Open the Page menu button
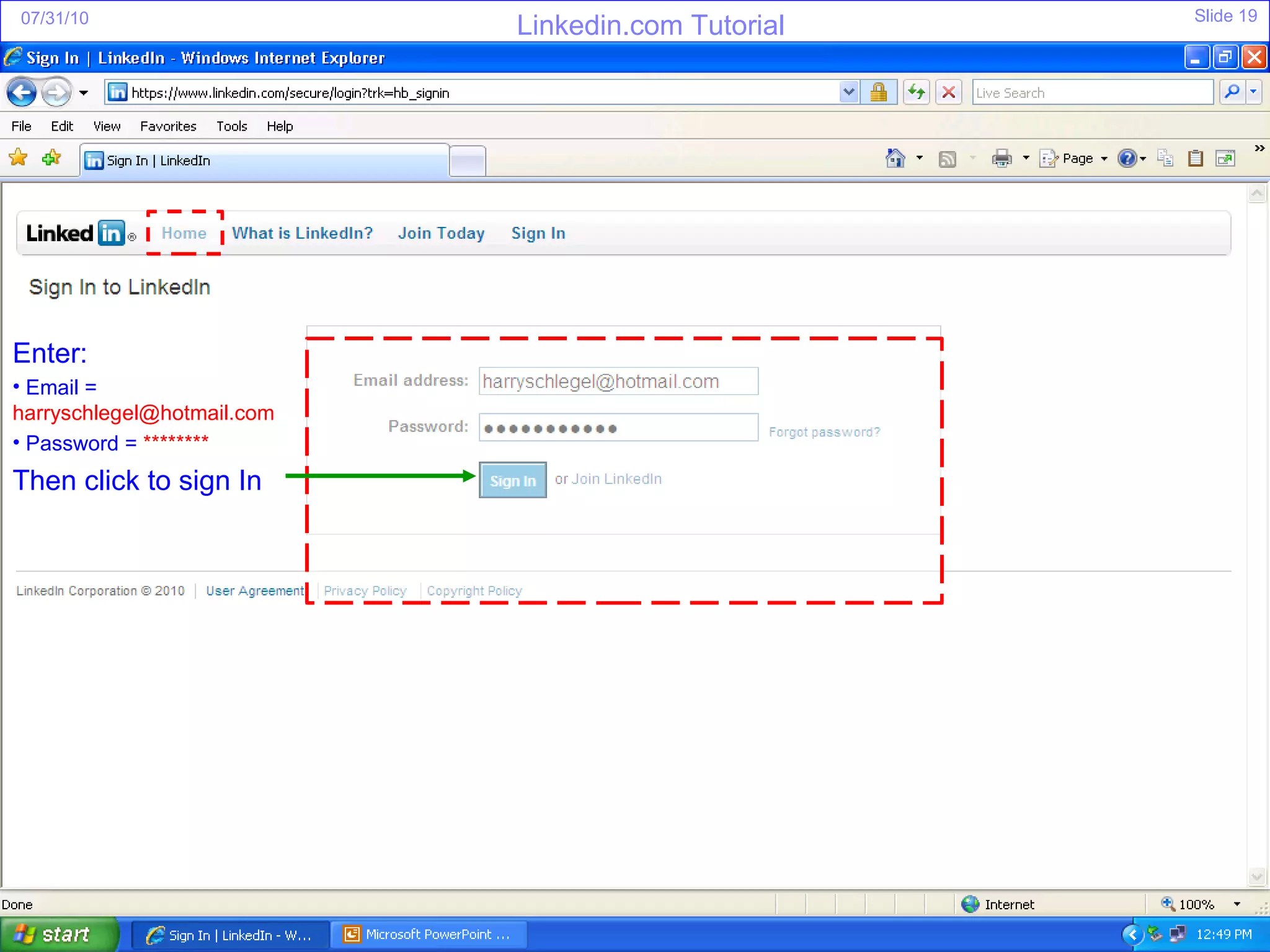1270x952 pixels. point(1073,159)
